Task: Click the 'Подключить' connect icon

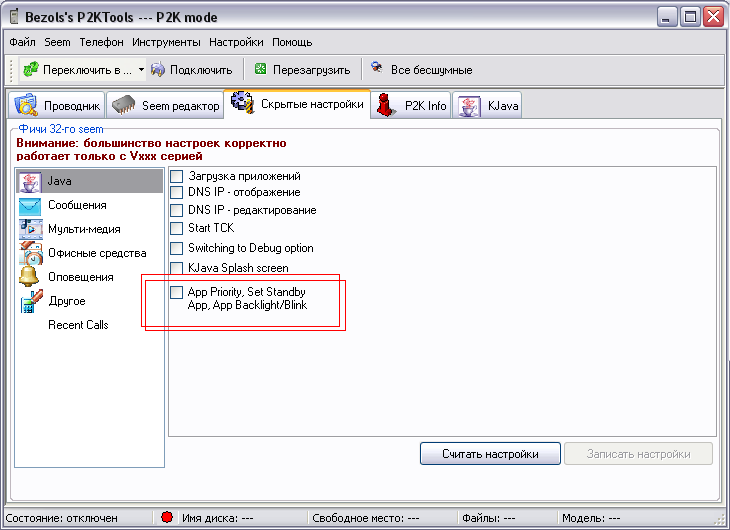Action: point(158,70)
